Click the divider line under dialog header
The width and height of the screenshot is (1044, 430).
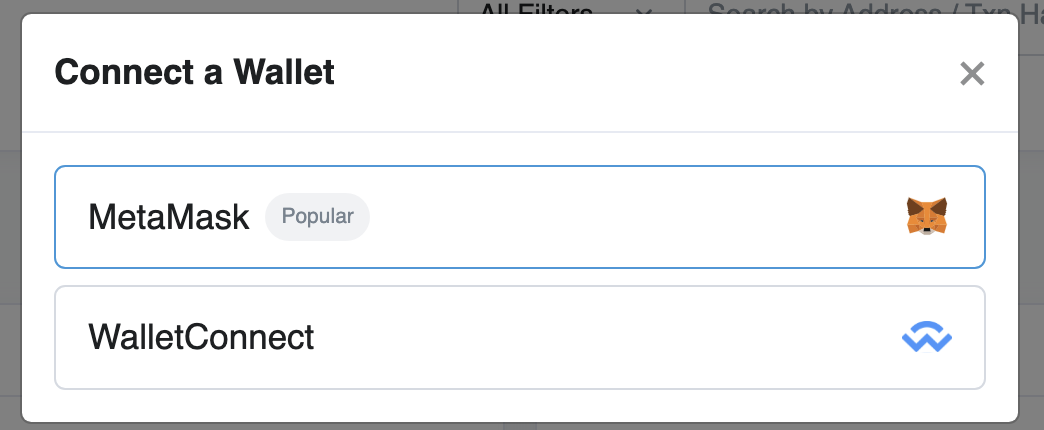[519, 132]
